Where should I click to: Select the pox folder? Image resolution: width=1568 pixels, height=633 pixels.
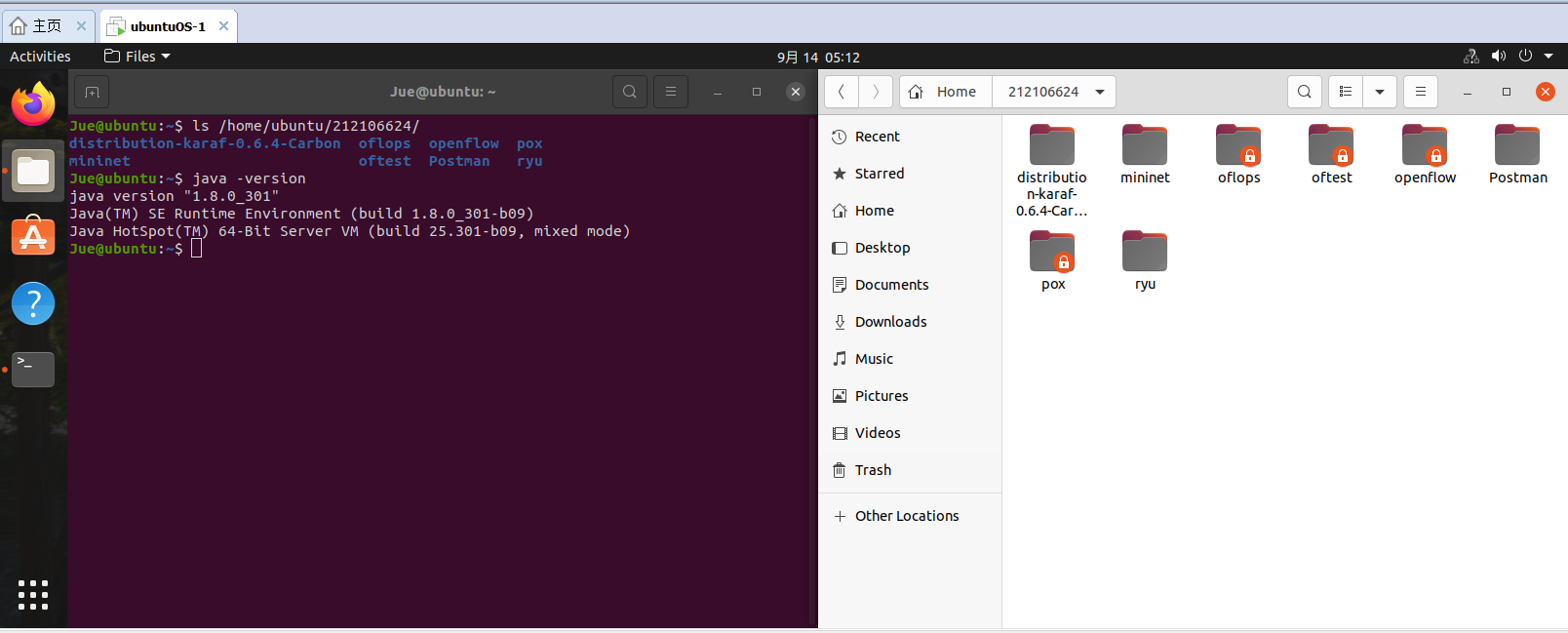[x=1052, y=260]
